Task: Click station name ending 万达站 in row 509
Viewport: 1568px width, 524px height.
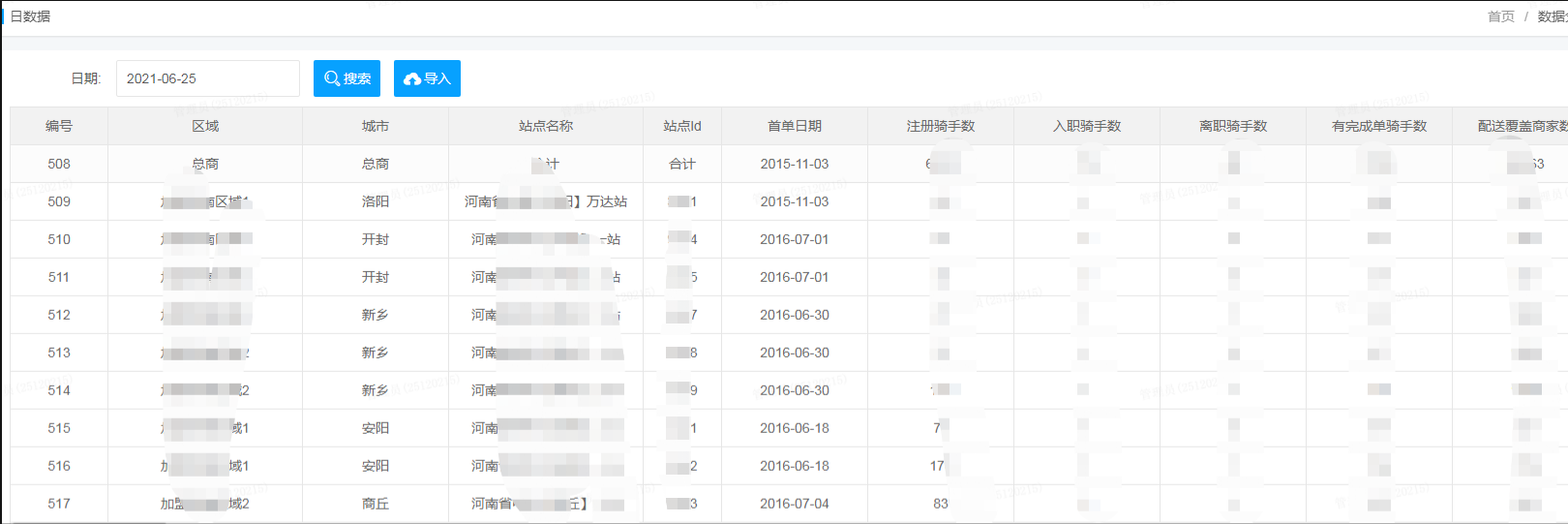Action: point(546,201)
